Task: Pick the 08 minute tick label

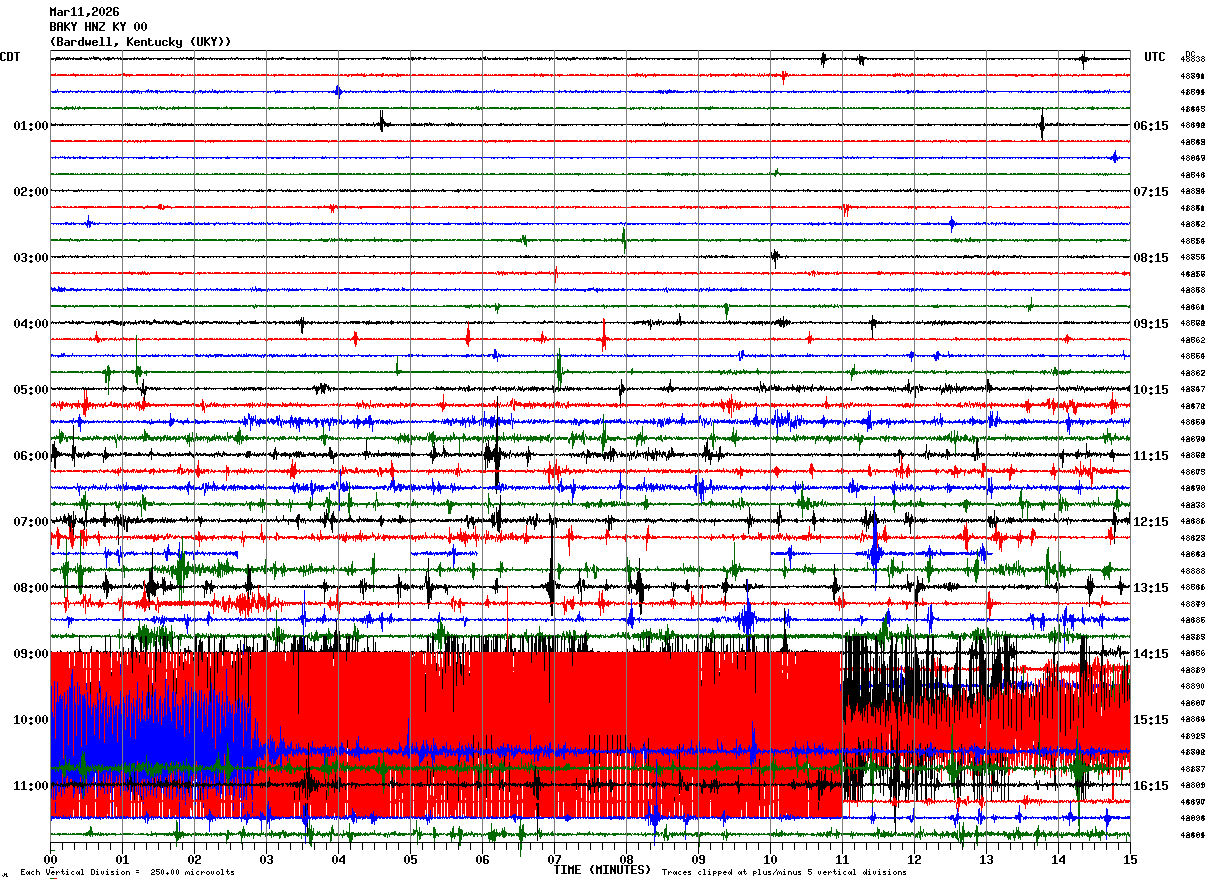Action: tap(627, 859)
